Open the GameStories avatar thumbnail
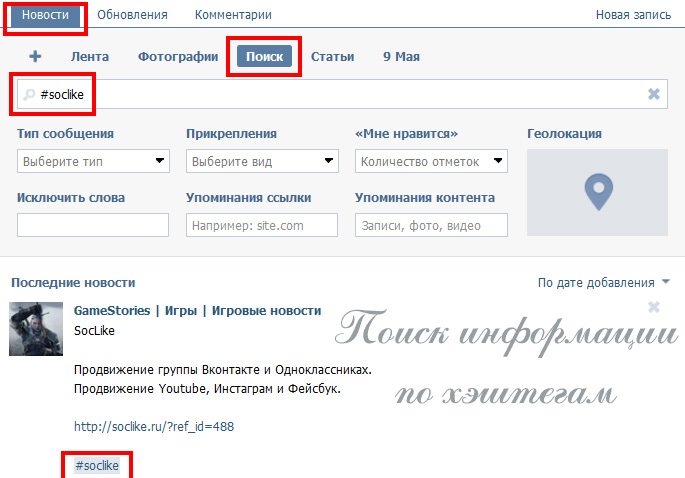 (36, 329)
